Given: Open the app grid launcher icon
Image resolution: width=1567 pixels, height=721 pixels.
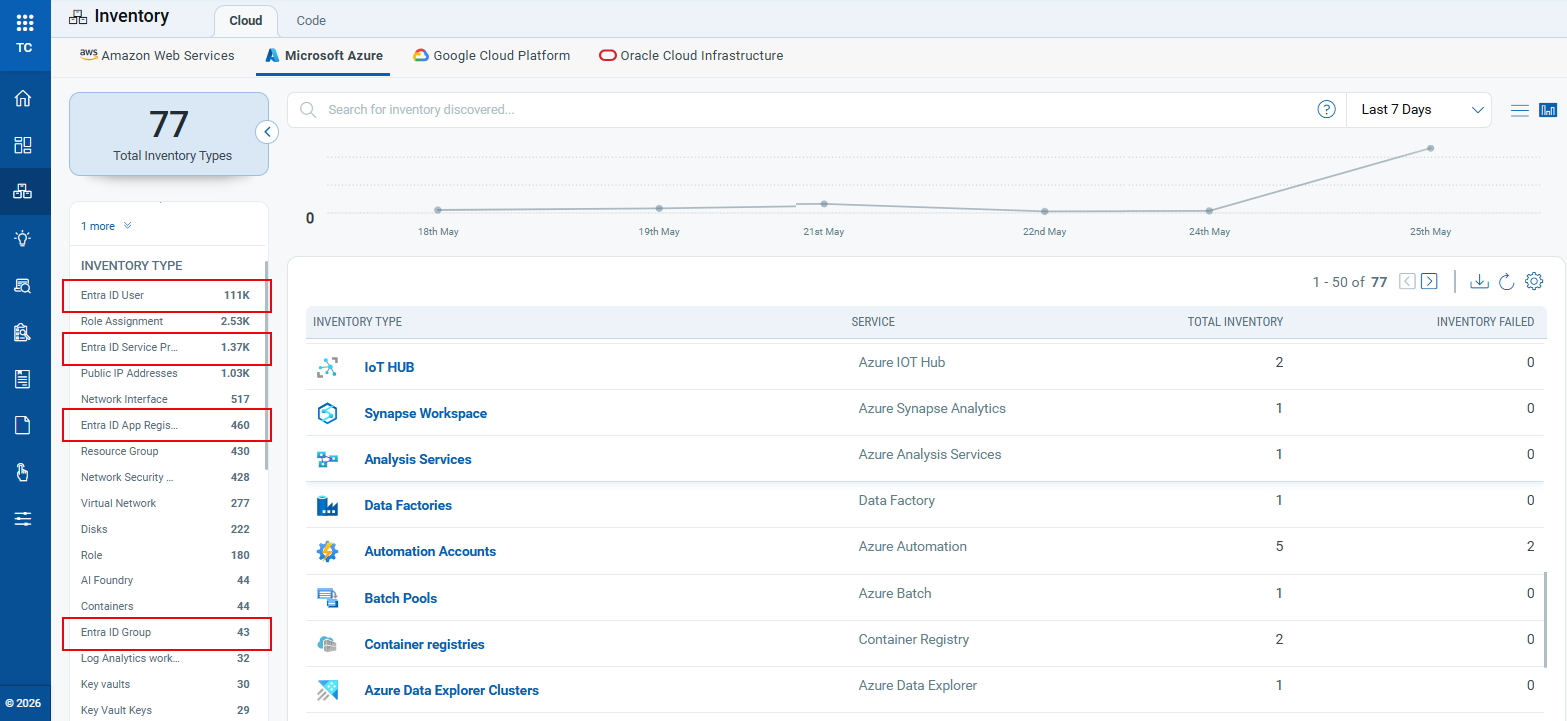Looking at the screenshot, I should 25,23.
